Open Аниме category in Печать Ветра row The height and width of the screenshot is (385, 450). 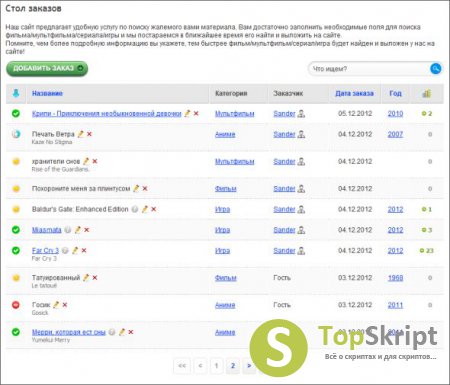[x=225, y=134]
